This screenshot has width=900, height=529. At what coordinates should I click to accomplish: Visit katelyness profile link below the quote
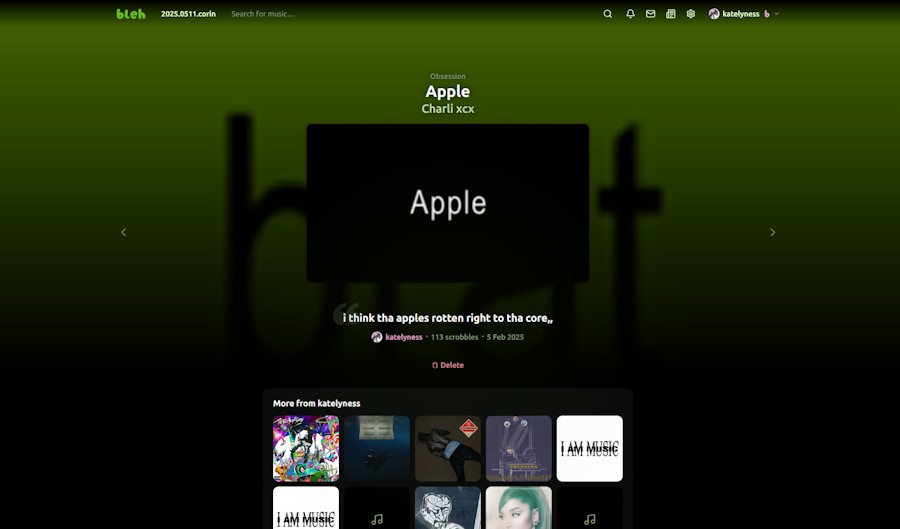click(403, 337)
